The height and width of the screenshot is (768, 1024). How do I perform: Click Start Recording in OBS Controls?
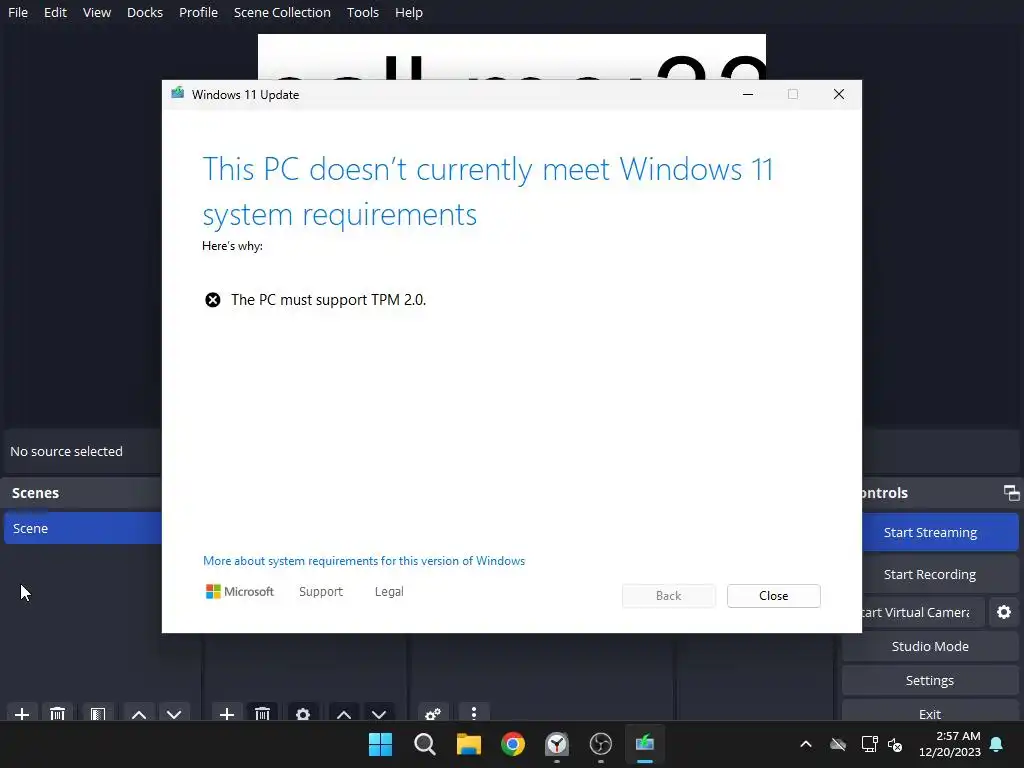[940, 574]
